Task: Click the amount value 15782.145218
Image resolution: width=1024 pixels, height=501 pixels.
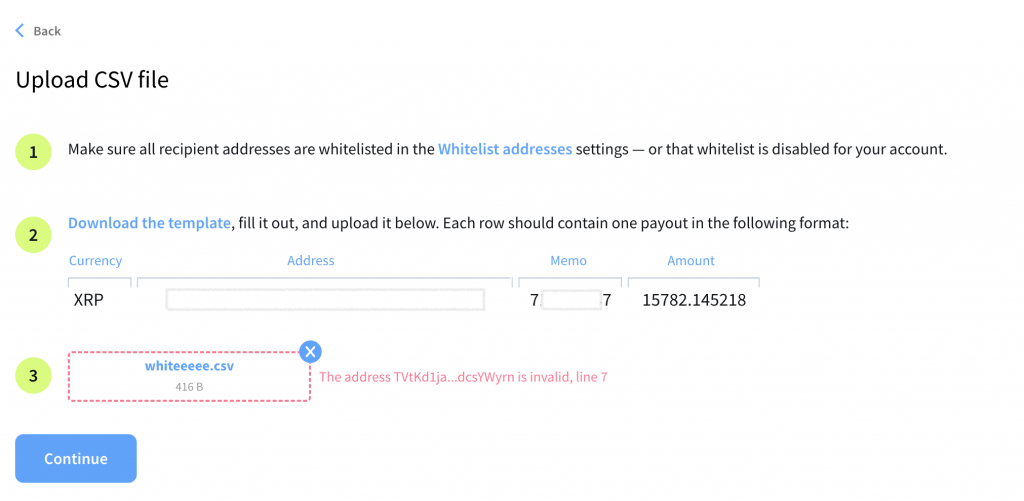Action: coord(694,300)
